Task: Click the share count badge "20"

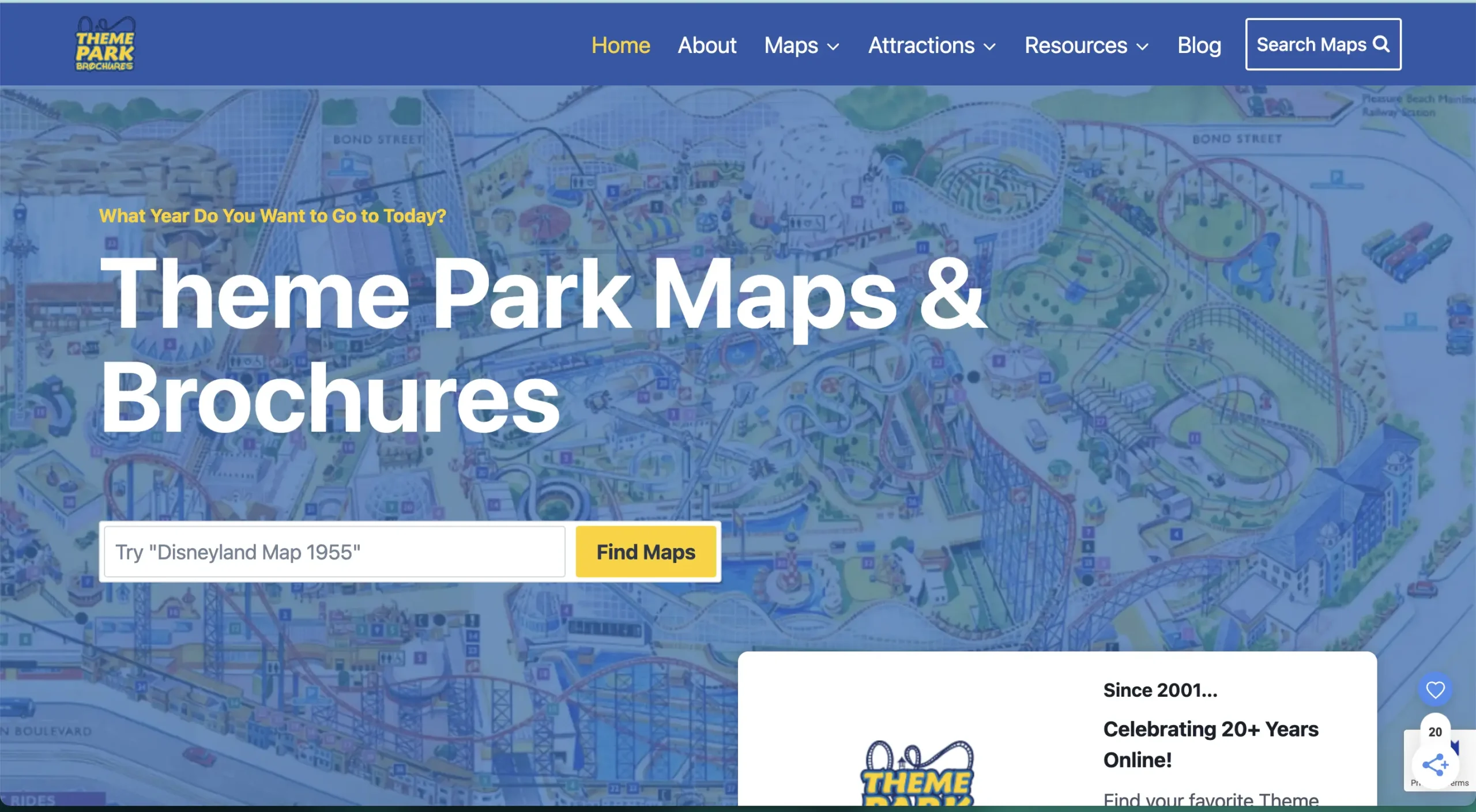Action: click(1435, 731)
